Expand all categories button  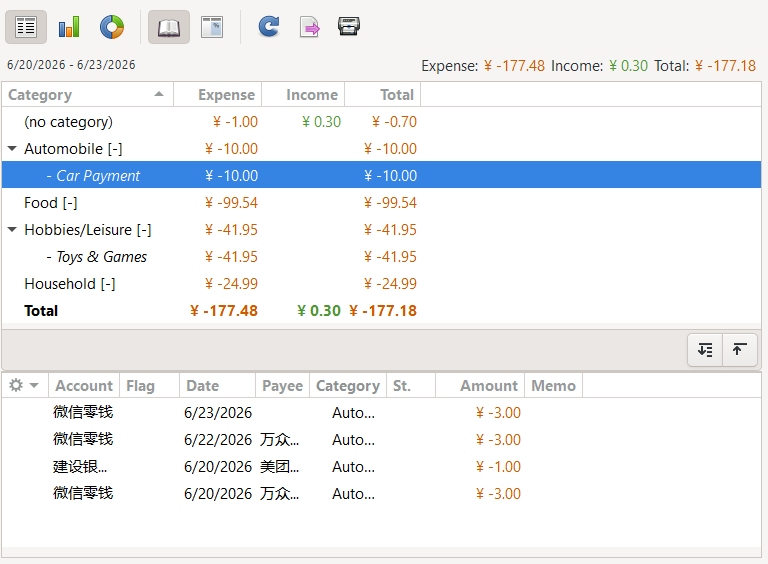click(705, 350)
